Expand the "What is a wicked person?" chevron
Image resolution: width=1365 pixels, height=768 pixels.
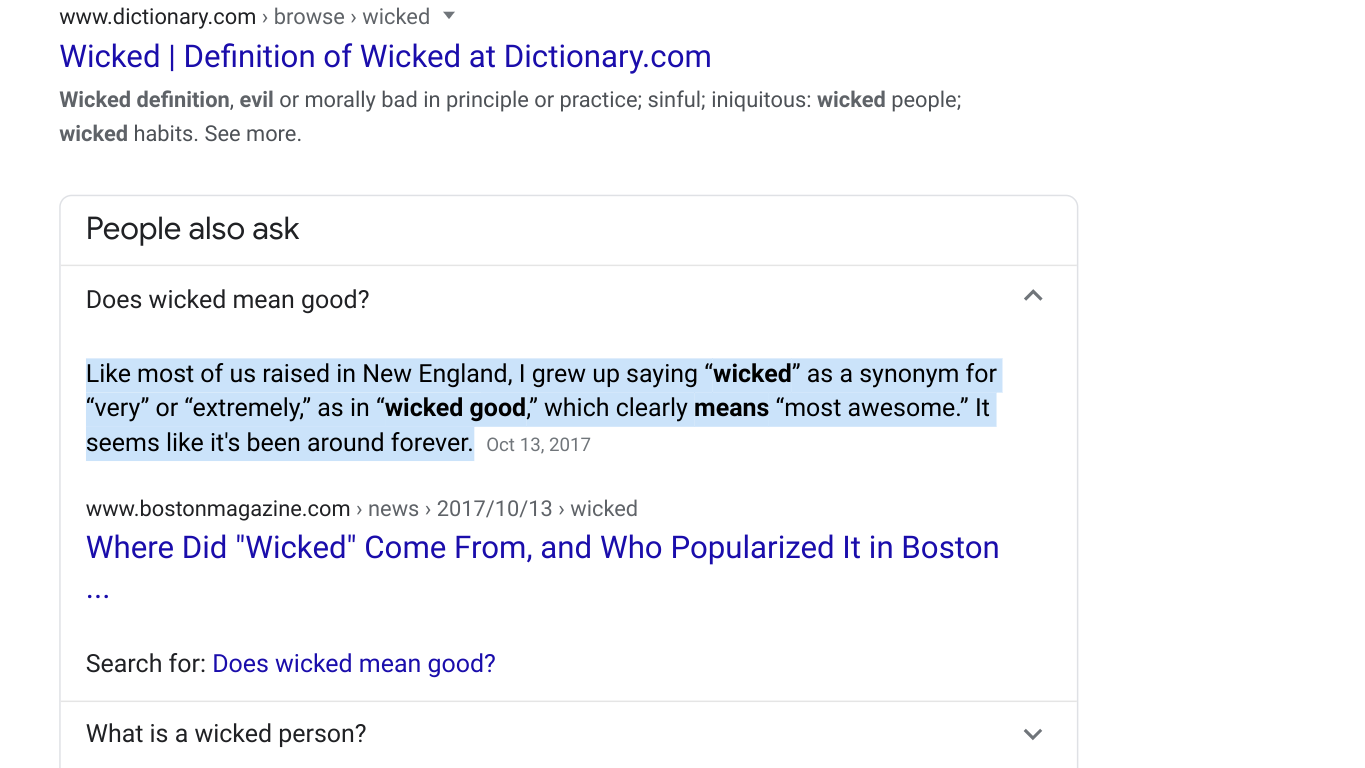click(x=1033, y=734)
